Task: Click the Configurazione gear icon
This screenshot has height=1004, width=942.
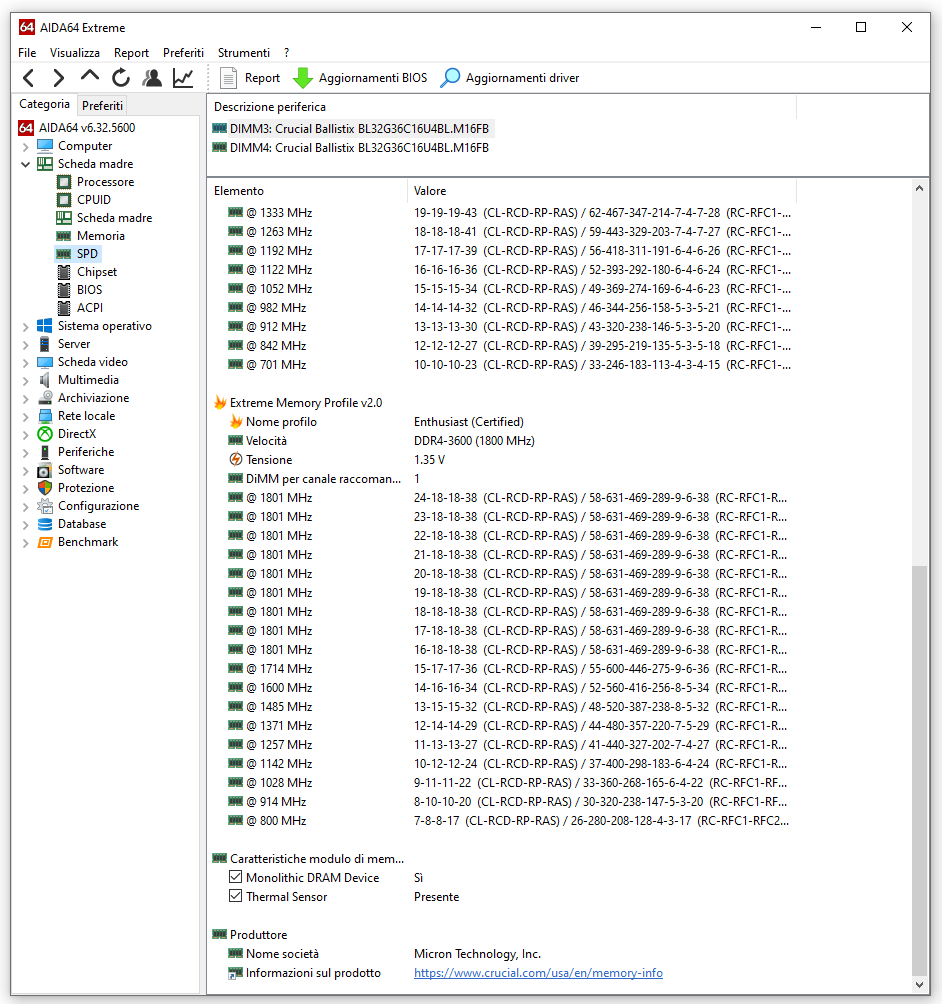Action: (45, 506)
